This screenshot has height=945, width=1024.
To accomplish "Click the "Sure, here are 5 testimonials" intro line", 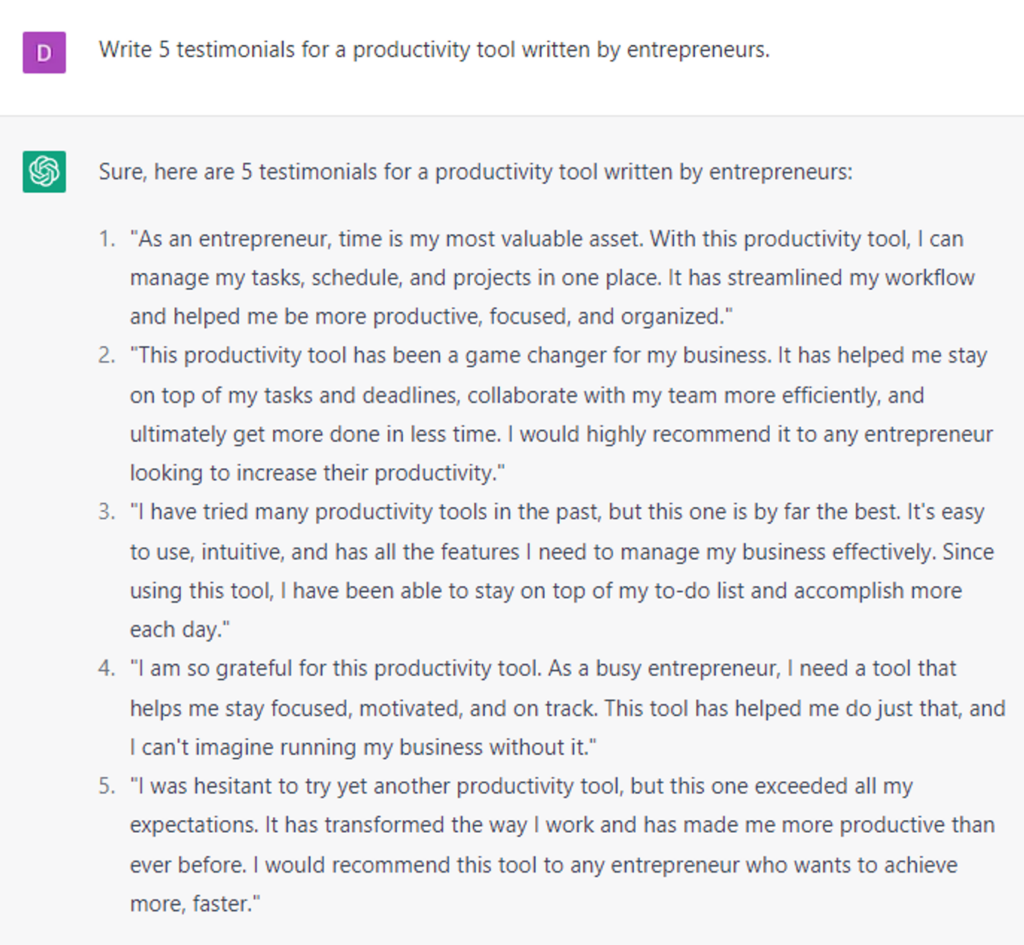I will [x=475, y=171].
